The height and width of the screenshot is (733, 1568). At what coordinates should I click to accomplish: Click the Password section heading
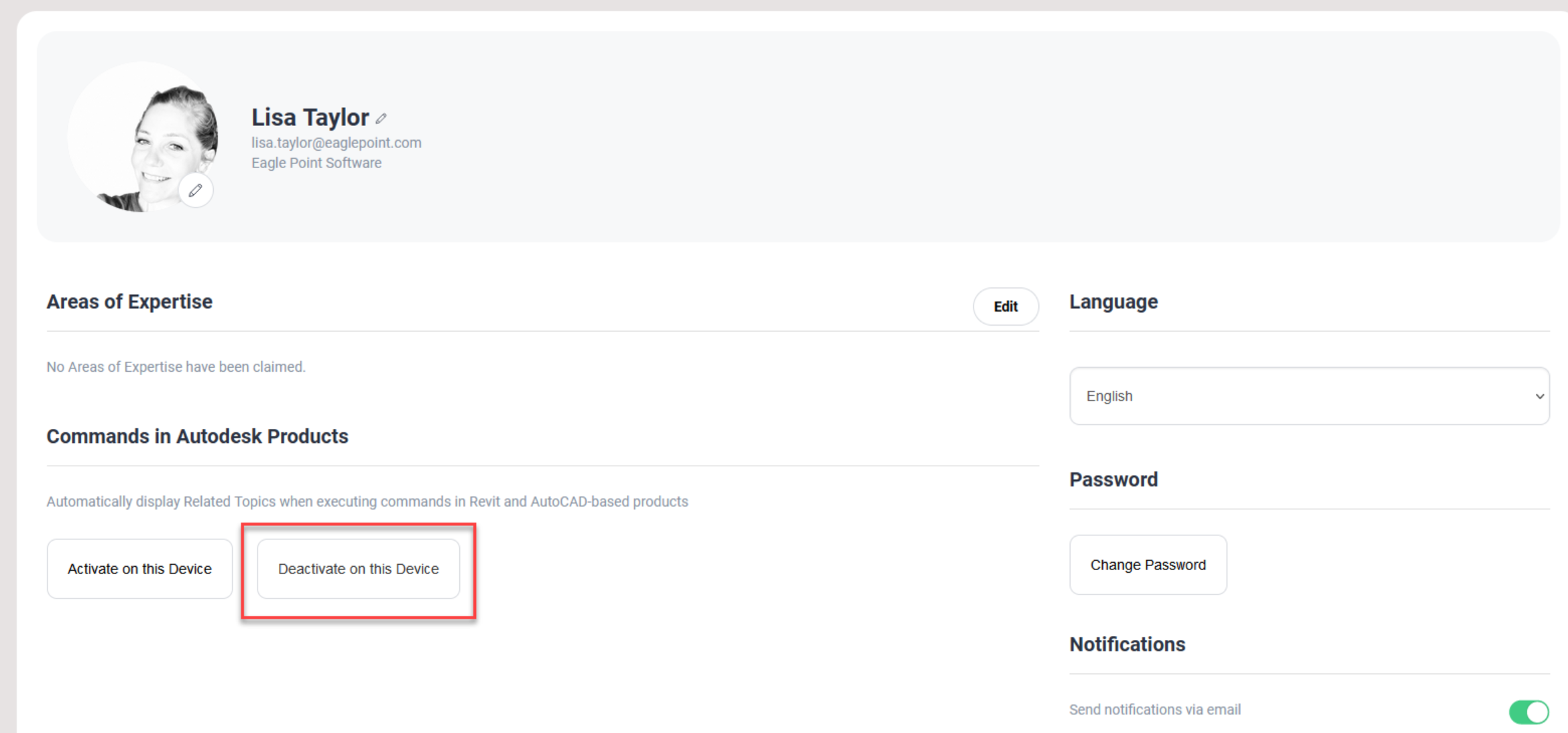click(1113, 480)
